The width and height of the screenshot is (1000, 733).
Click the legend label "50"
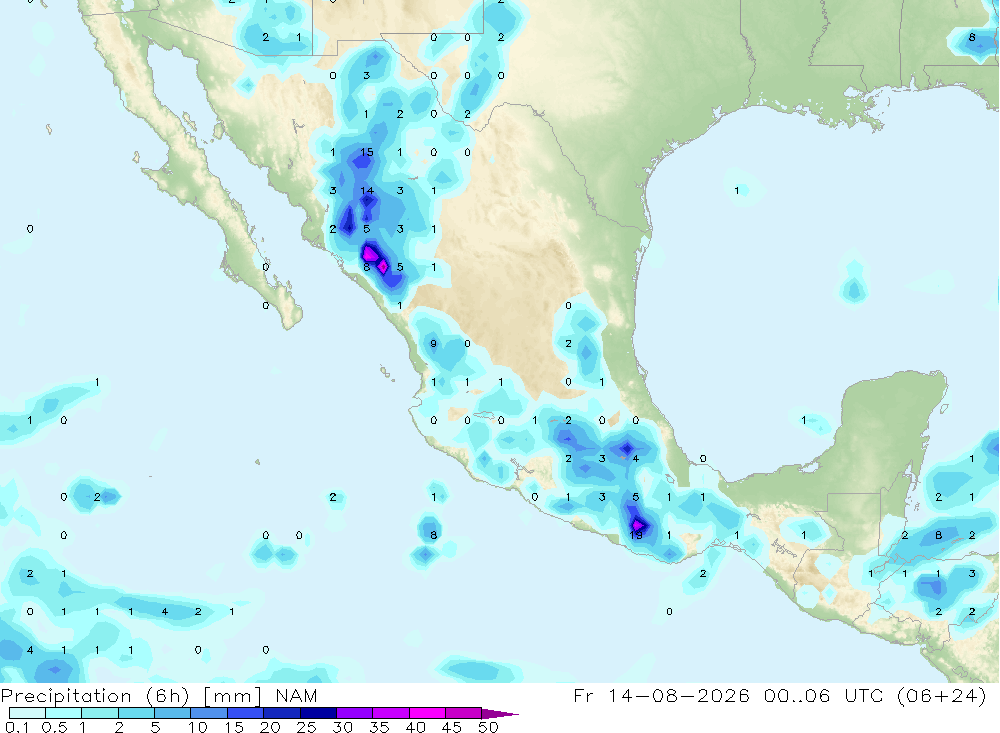pyautogui.click(x=488, y=727)
